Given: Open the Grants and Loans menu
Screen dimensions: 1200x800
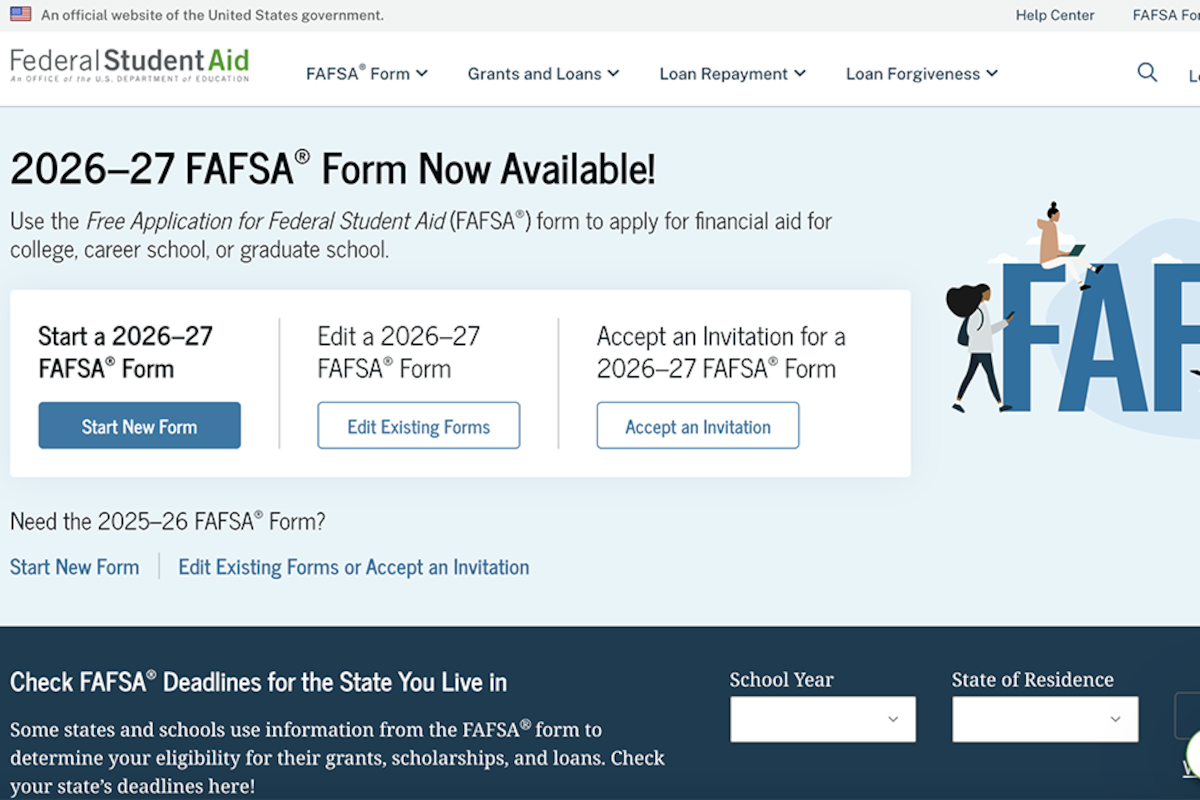Looking at the screenshot, I should tap(543, 73).
